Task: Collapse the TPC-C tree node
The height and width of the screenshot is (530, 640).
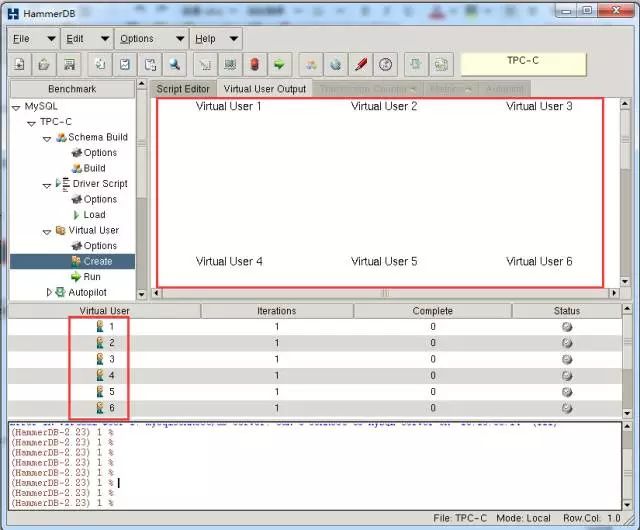Action: (x=31, y=123)
